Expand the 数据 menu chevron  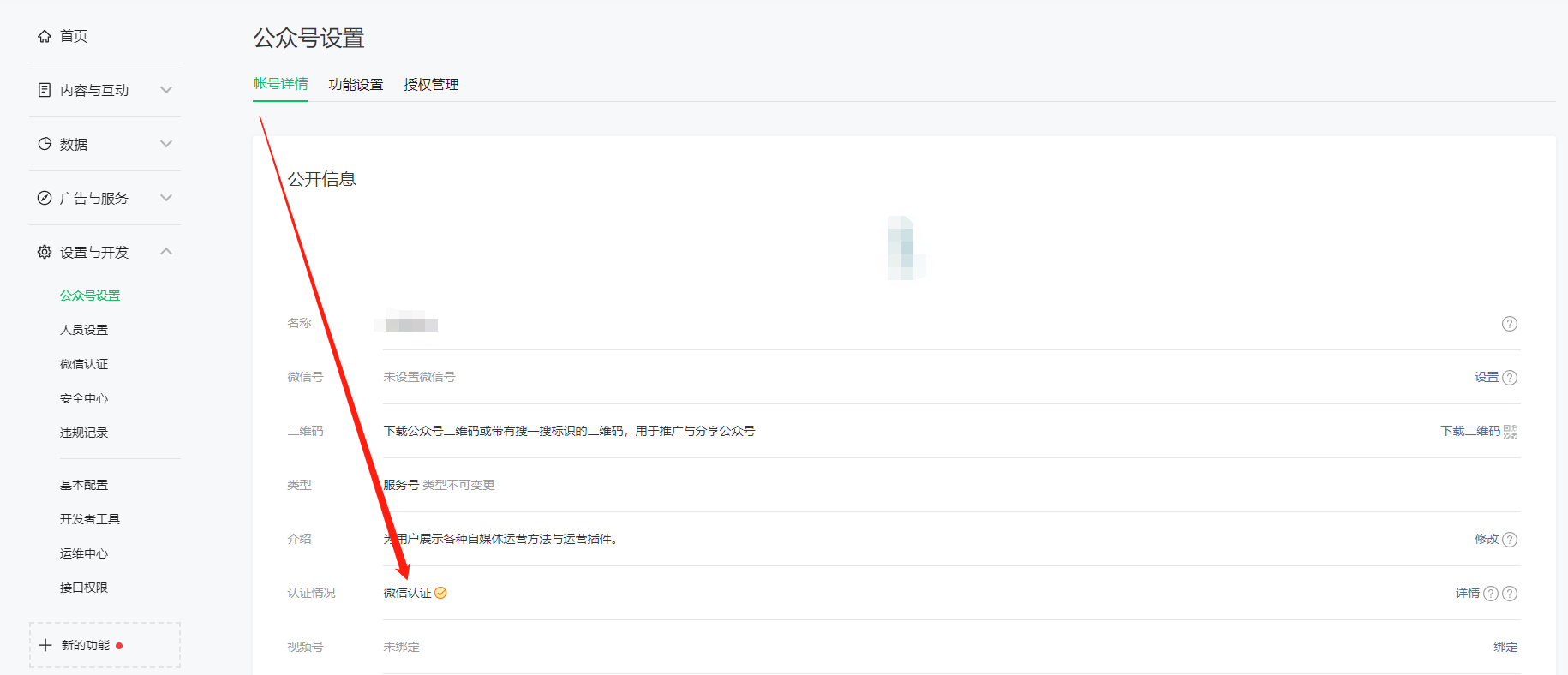coord(166,144)
